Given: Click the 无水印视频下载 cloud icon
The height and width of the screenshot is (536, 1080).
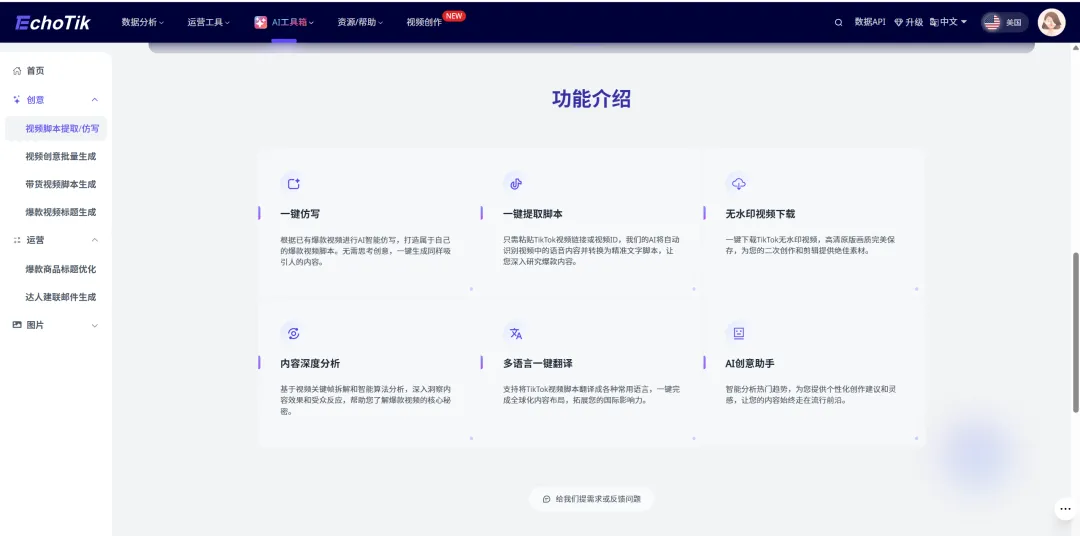Looking at the screenshot, I should click(738, 184).
